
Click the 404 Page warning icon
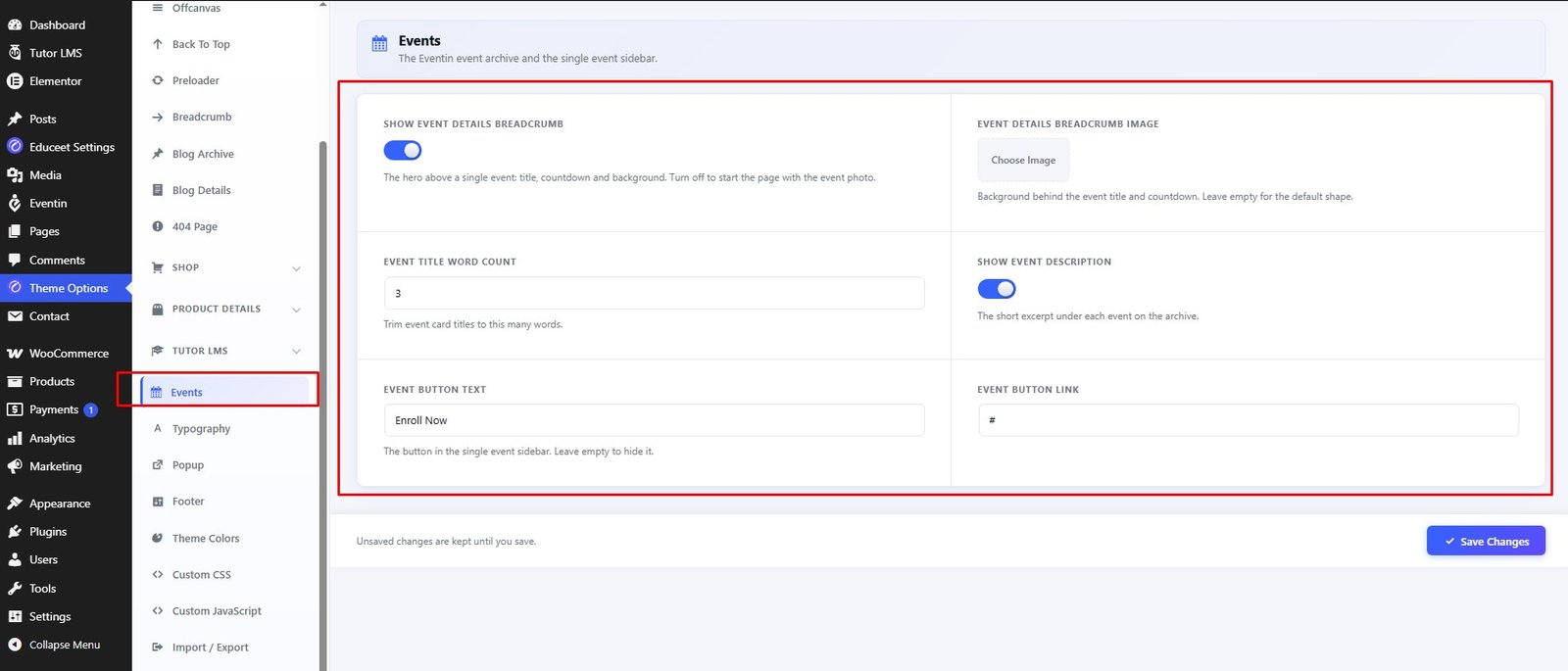click(x=158, y=226)
